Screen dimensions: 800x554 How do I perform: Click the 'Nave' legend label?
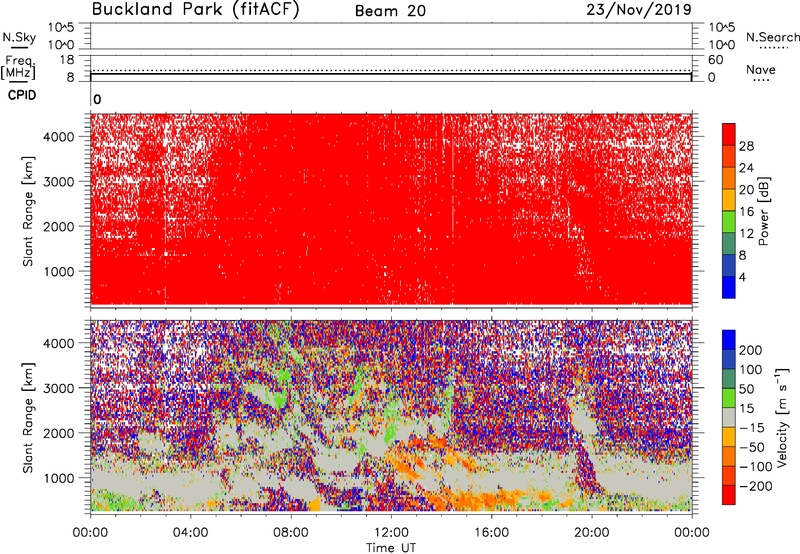coord(760,70)
